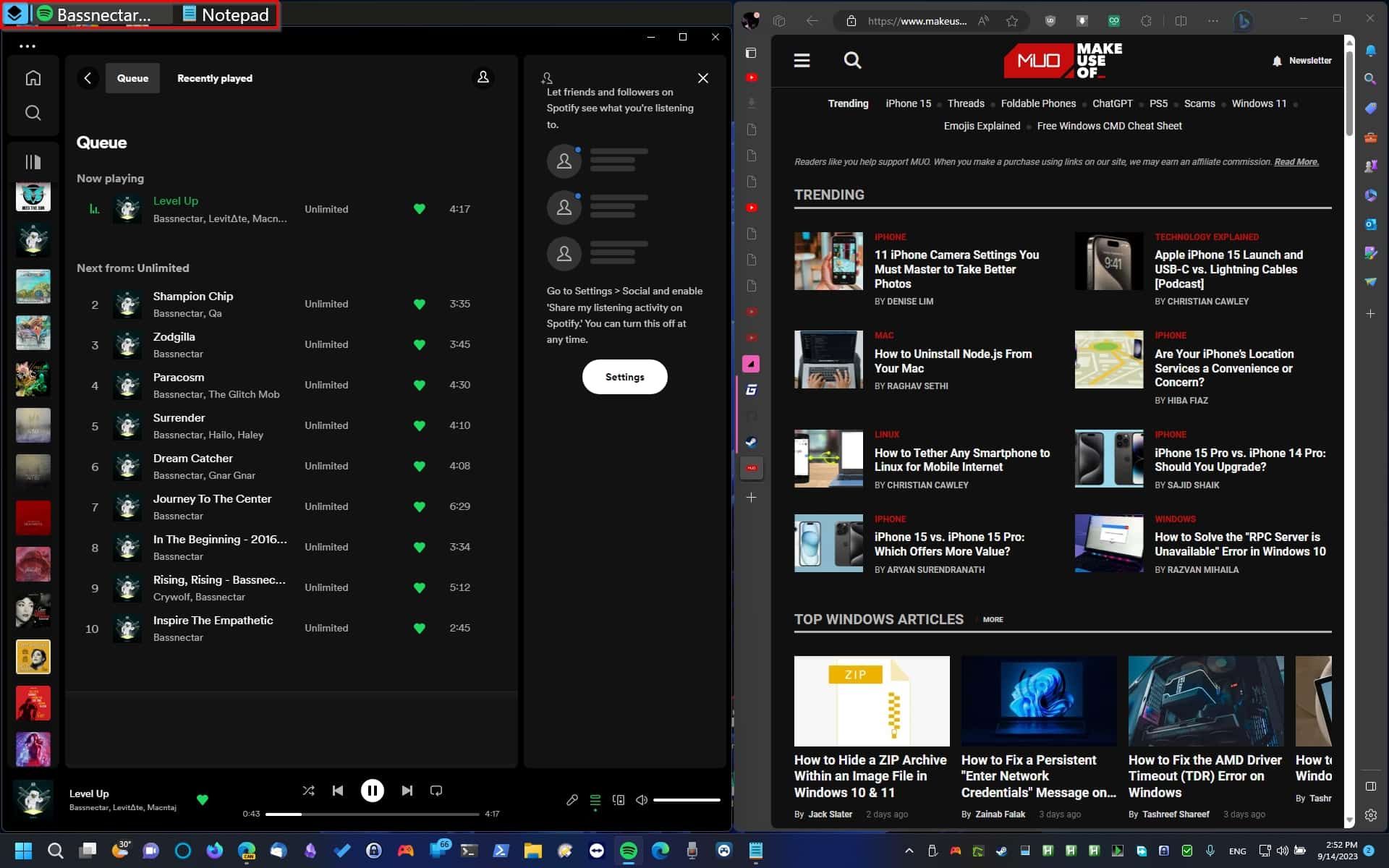
Task: Click the search icon in Spotify sidebar
Action: pos(33,112)
